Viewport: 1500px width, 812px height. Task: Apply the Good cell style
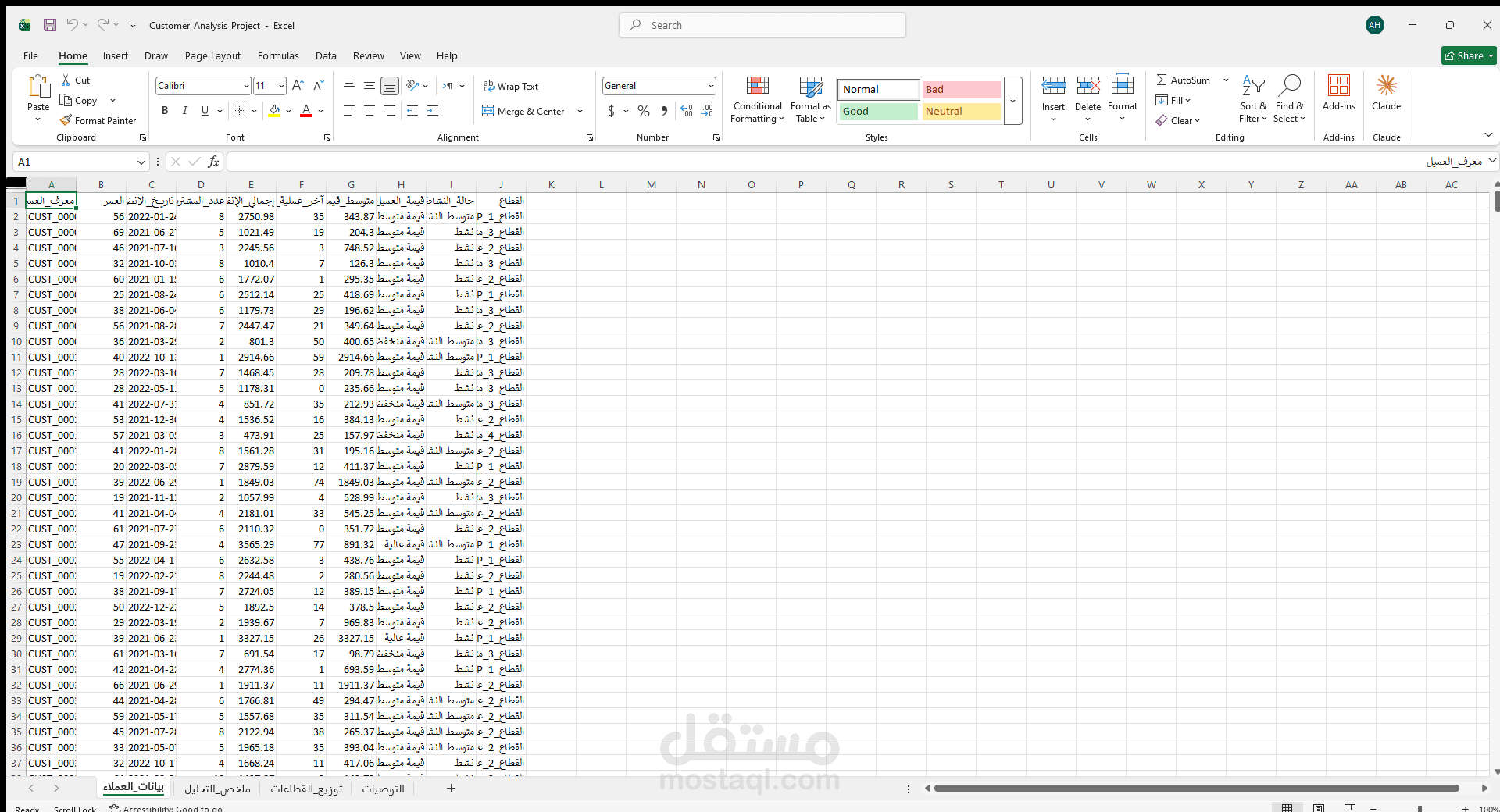878,112
